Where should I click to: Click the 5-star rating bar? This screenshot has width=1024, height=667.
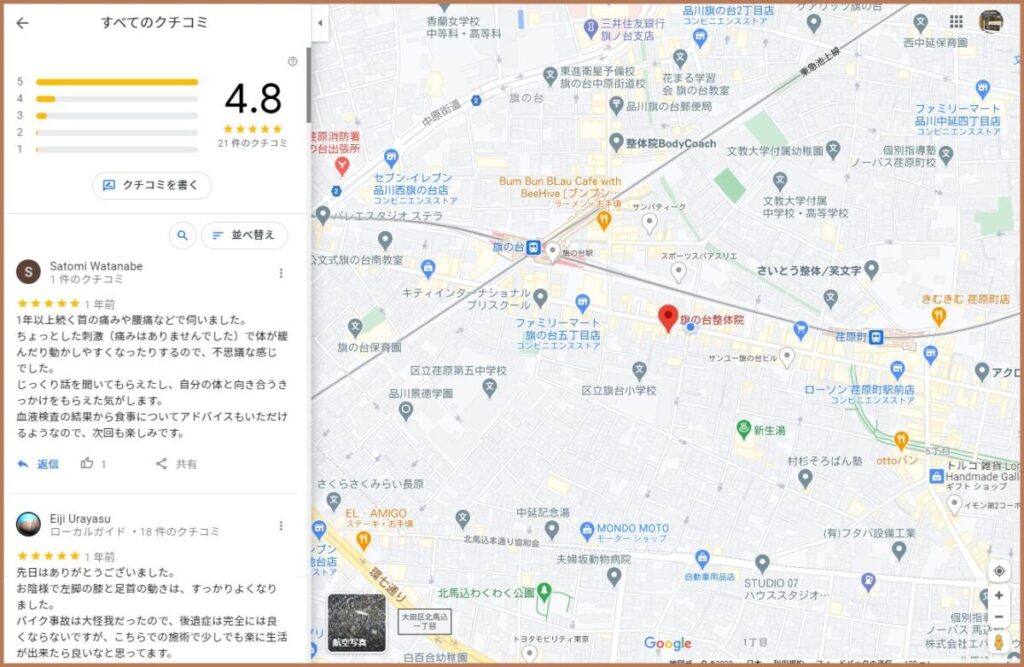(117, 82)
